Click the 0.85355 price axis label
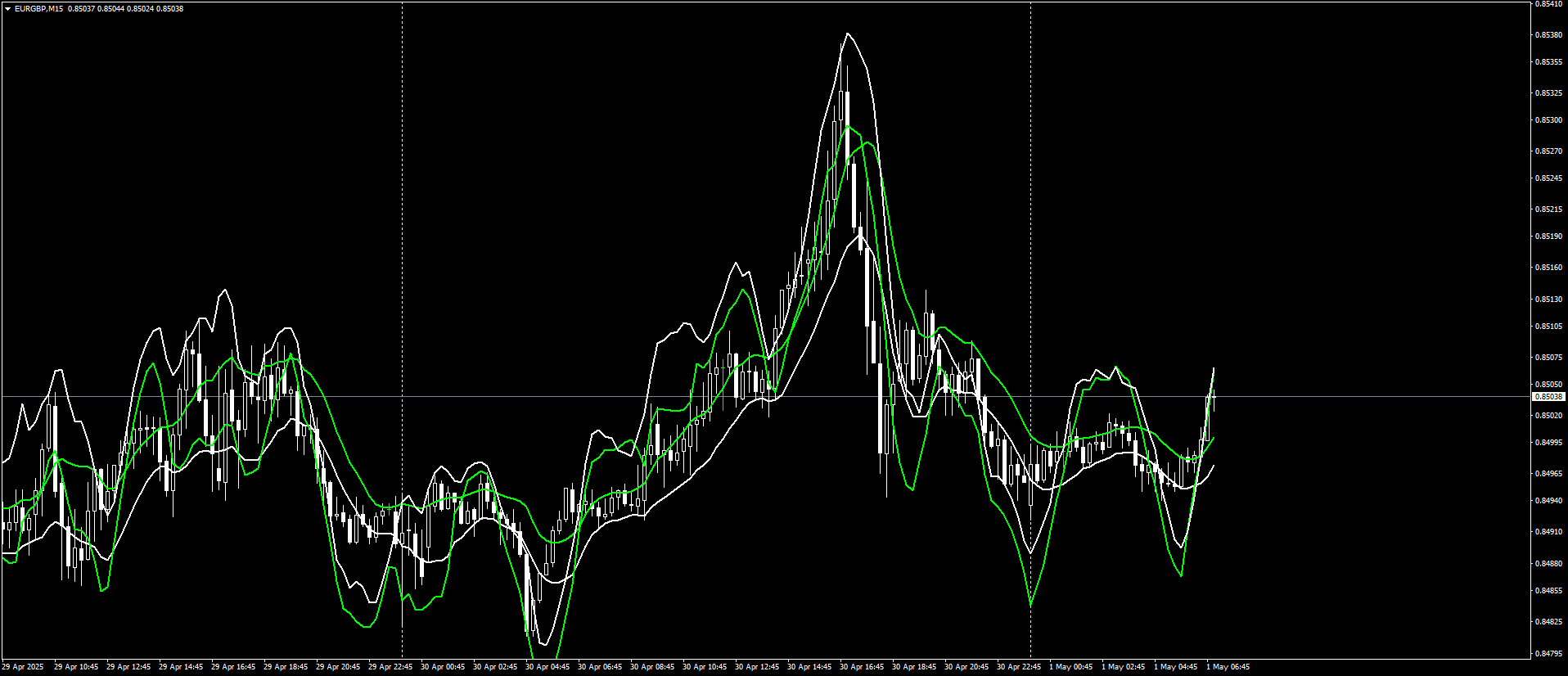Screen dimensions: 1568x676 click(x=1548, y=62)
